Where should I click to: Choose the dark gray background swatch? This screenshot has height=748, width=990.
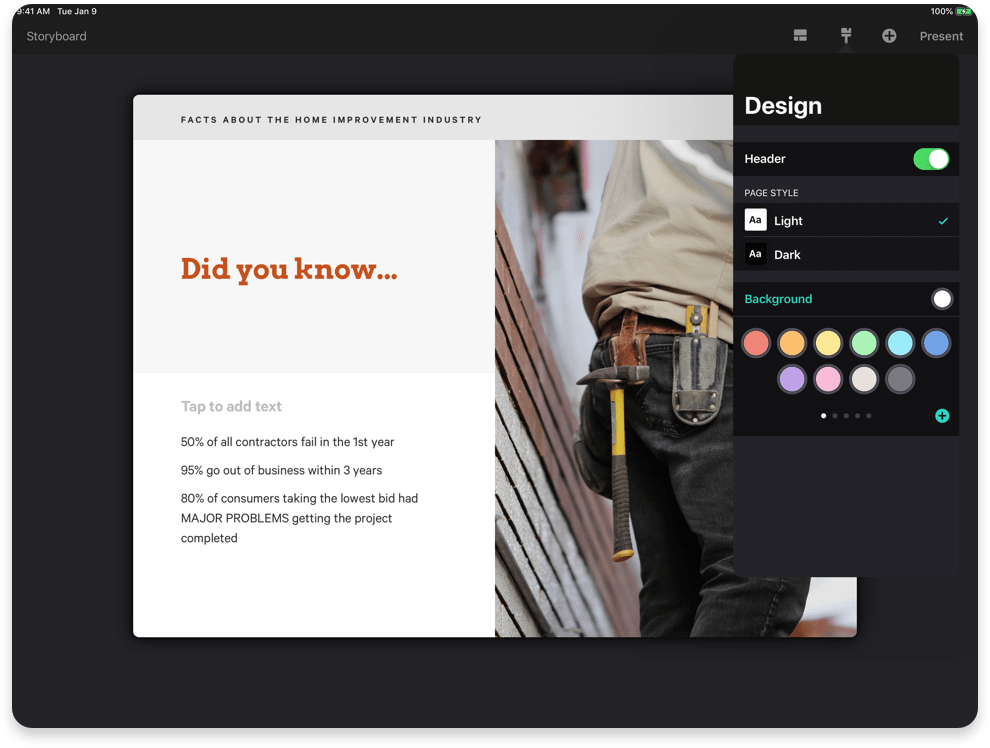[900, 379]
